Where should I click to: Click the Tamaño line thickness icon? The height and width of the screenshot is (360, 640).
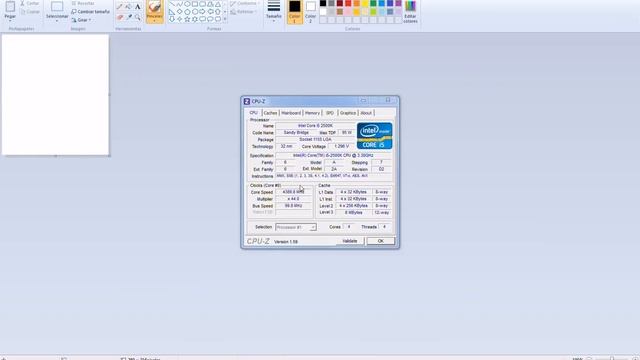[x=273, y=6]
